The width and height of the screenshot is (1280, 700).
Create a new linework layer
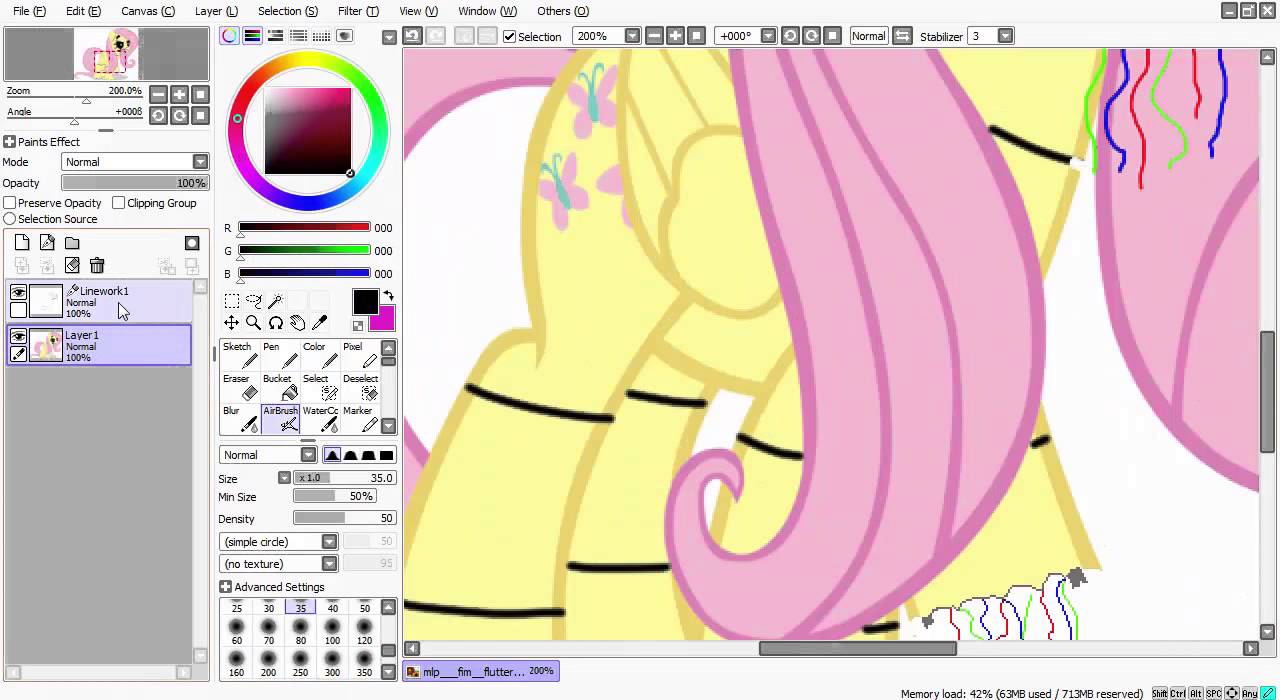pyautogui.click(x=47, y=242)
